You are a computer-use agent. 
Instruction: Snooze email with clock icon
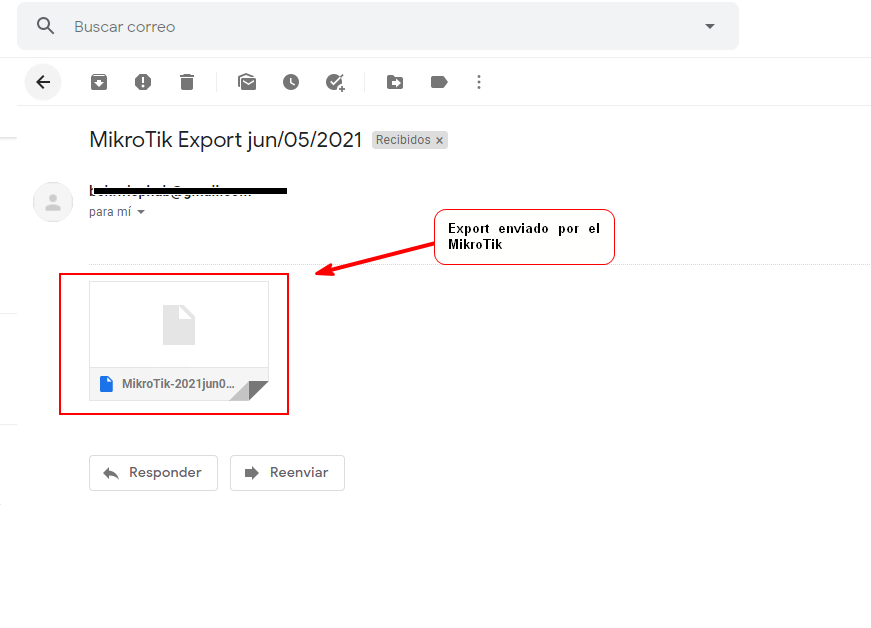[x=291, y=82]
